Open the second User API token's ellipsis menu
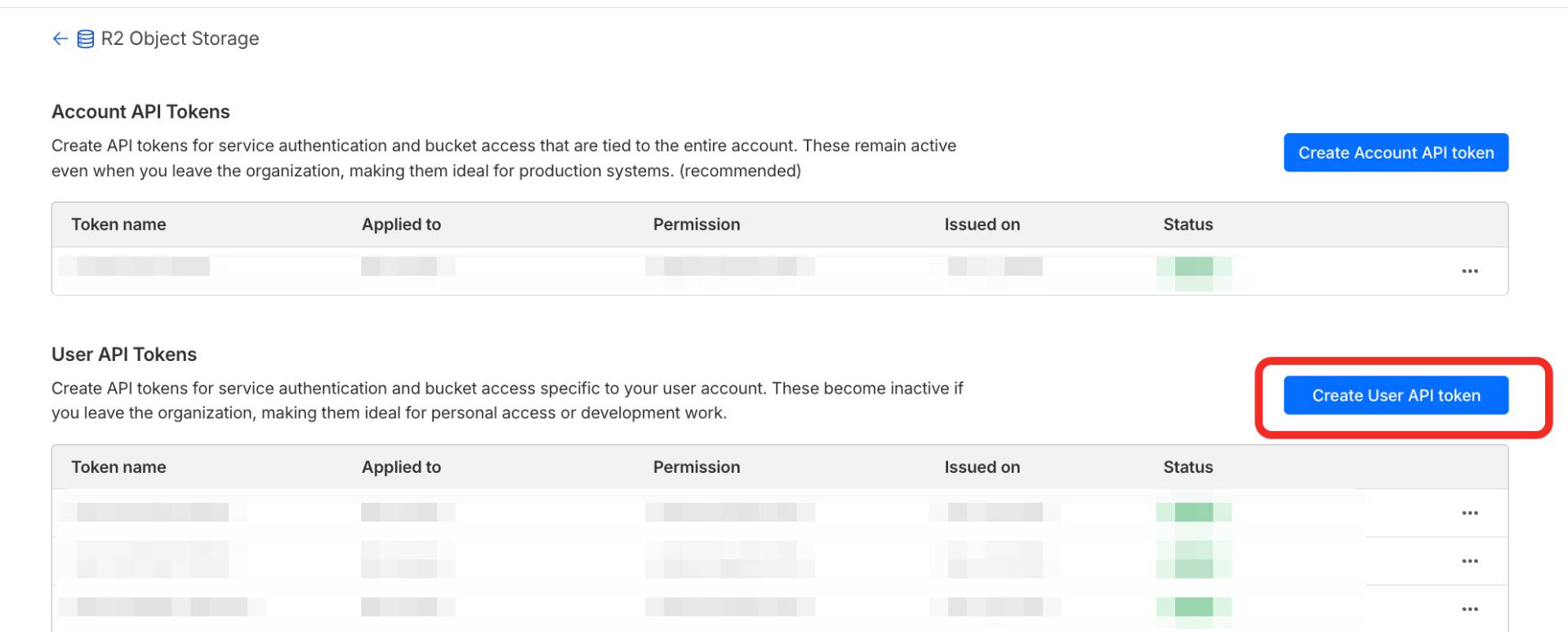Viewport: 1568px width, 632px height. (x=1469, y=561)
